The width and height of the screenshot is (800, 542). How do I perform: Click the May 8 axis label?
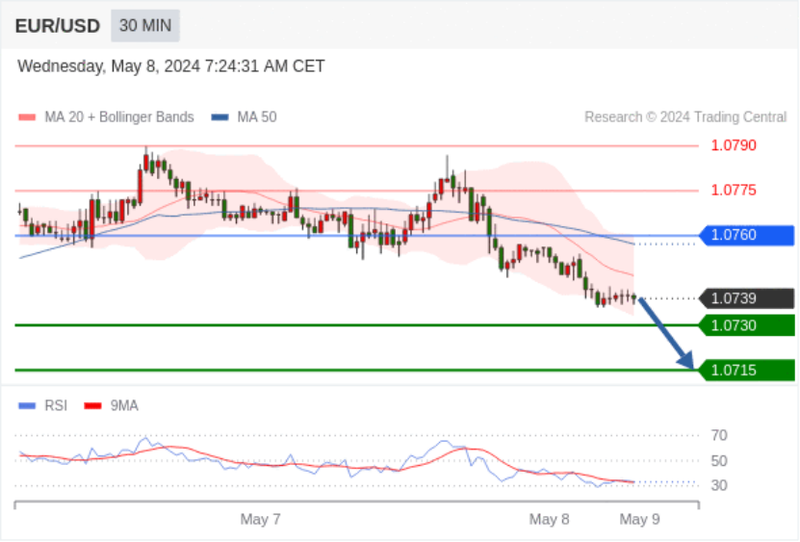549,520
